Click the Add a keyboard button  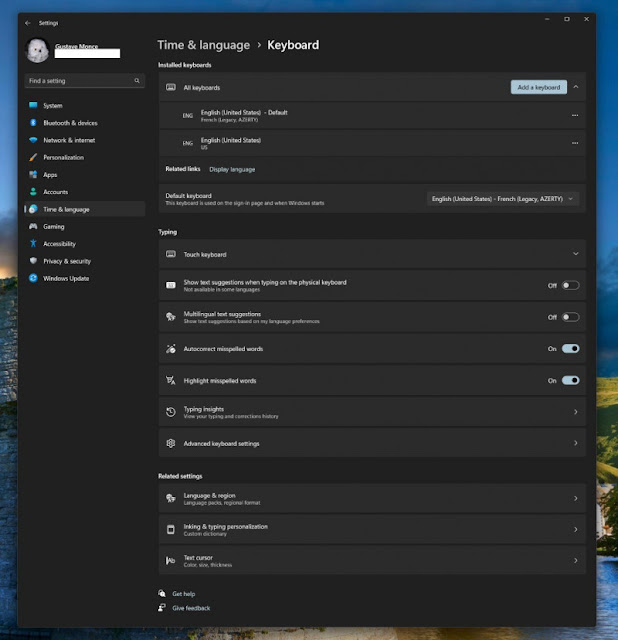(538, 87)
